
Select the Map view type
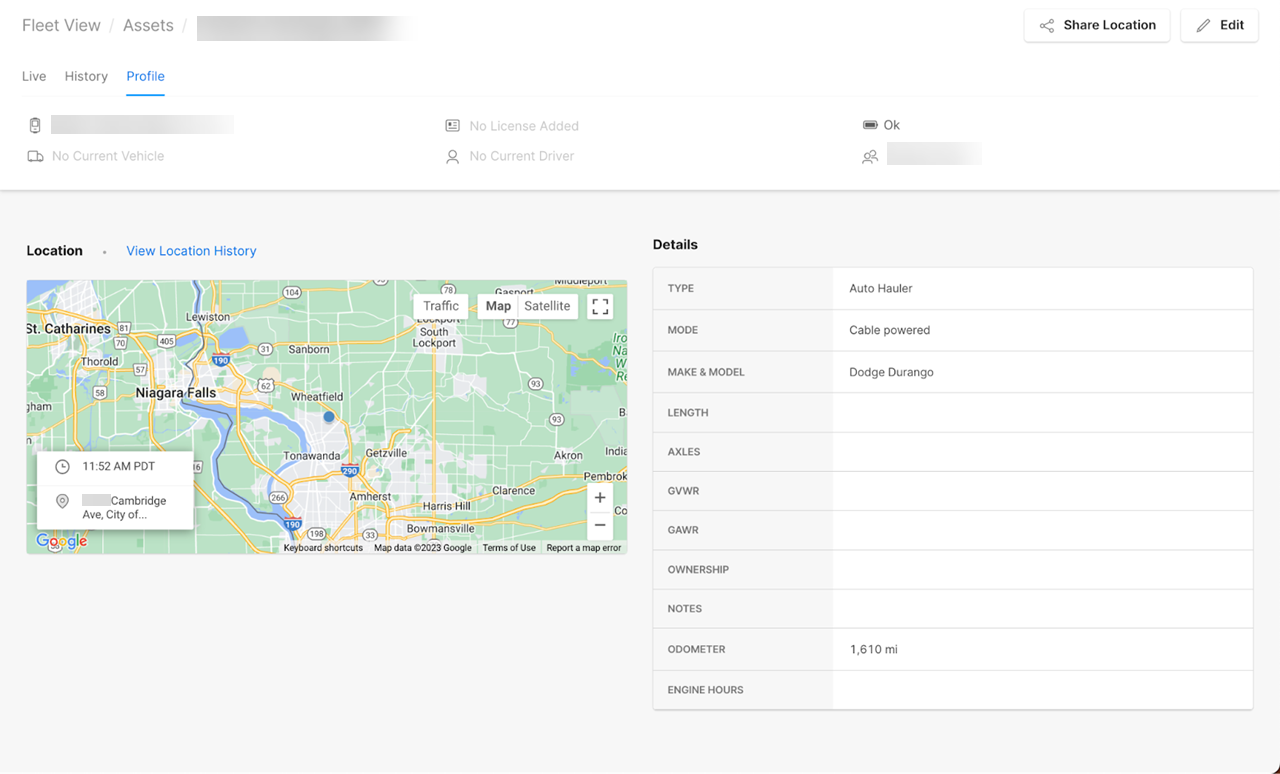tap(498, 306)
